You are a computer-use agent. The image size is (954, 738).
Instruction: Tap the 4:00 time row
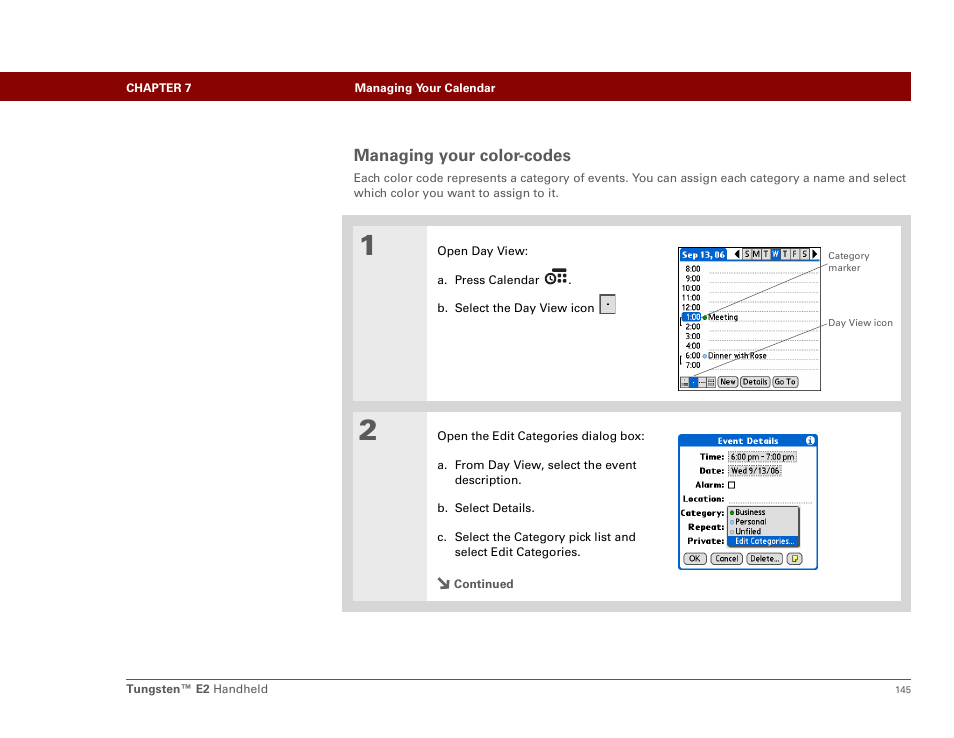(750, 346)
